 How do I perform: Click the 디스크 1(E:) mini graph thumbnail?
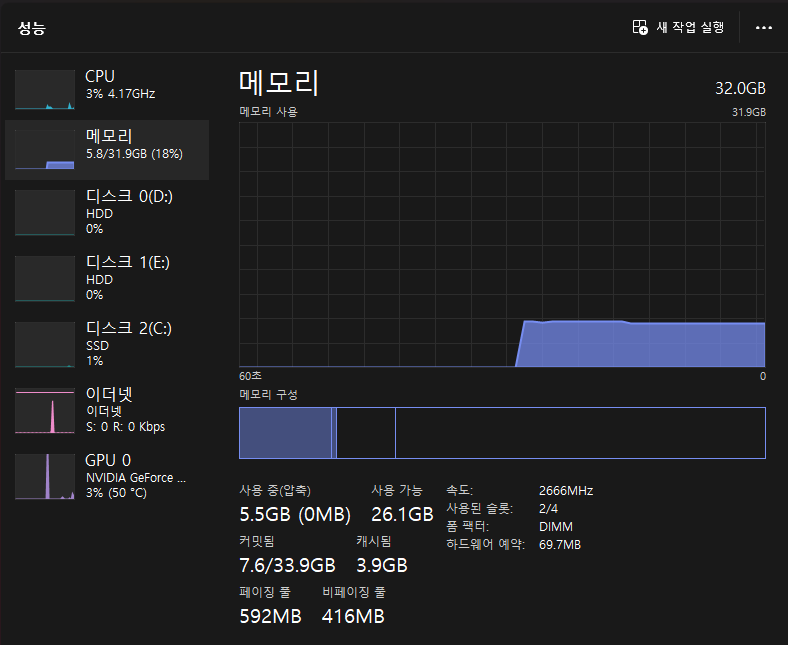click(45, 279)
